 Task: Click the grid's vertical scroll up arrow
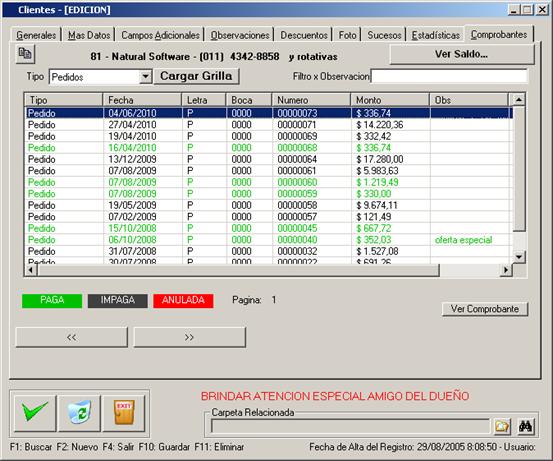pyautogui.click(x=519, y=100)
